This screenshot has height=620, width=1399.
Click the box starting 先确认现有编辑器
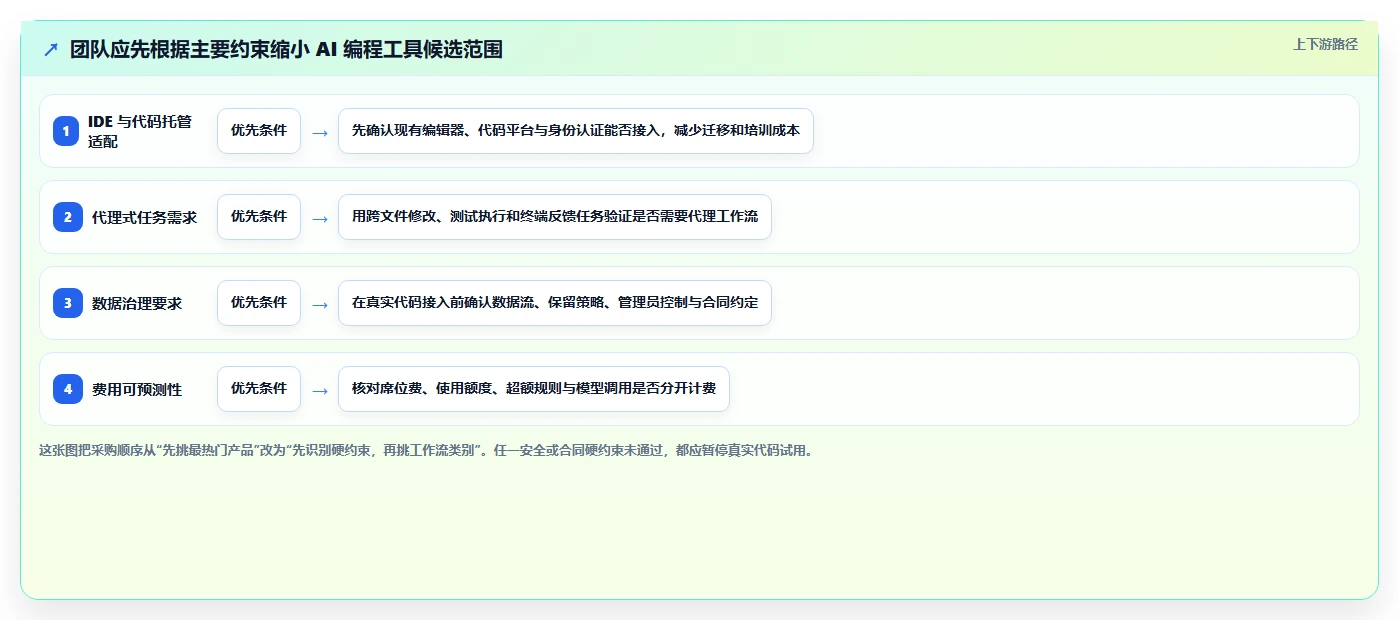(x=576, y=131)
